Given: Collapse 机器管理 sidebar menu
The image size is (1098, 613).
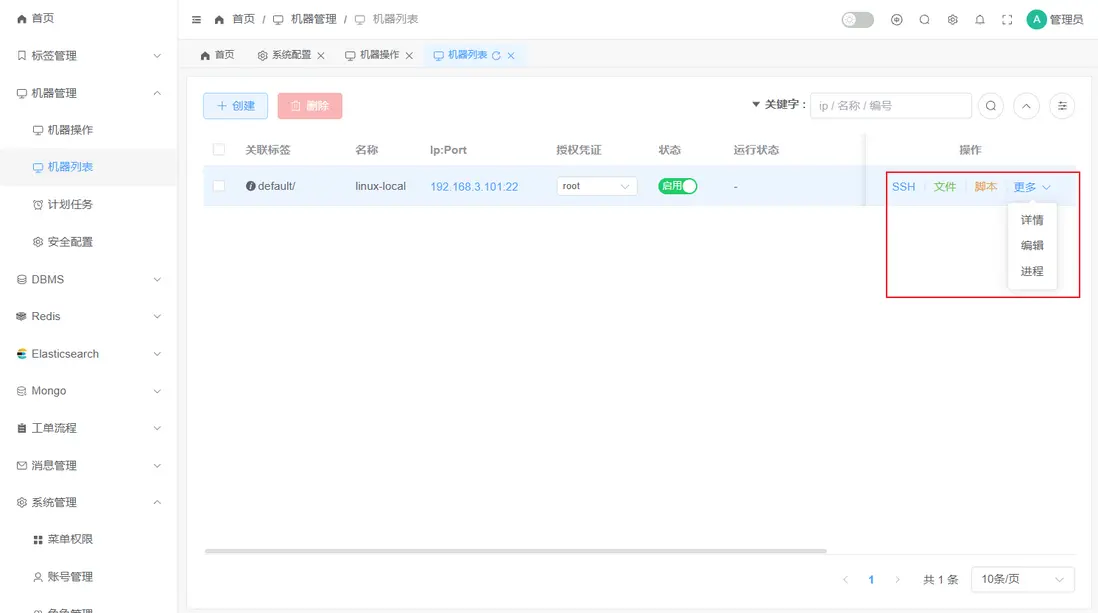Looking at the screenshot, I should pos(88,93).
